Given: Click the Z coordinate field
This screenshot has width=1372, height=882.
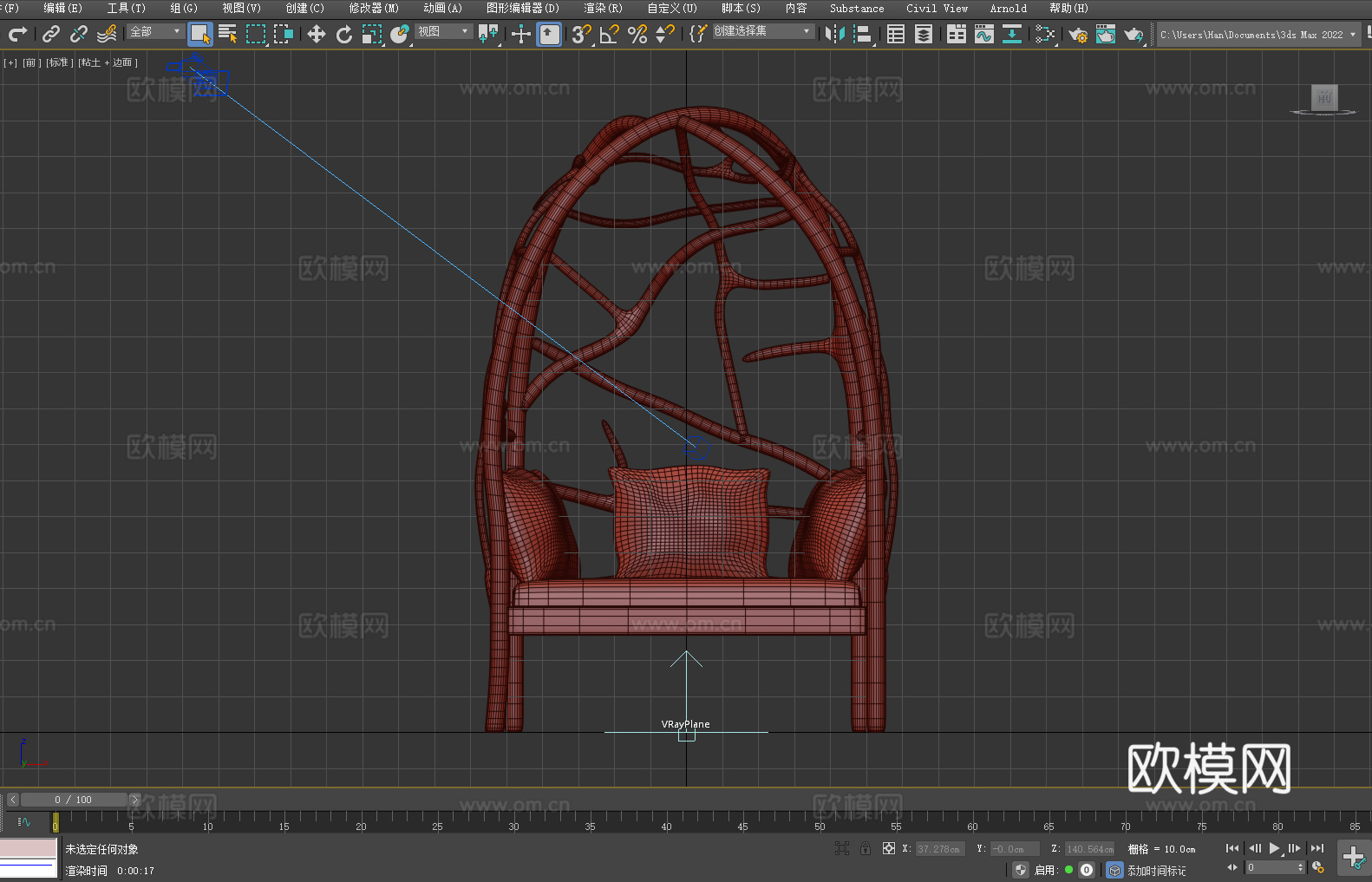Looking at the screenshot, I should (1089, 849).
